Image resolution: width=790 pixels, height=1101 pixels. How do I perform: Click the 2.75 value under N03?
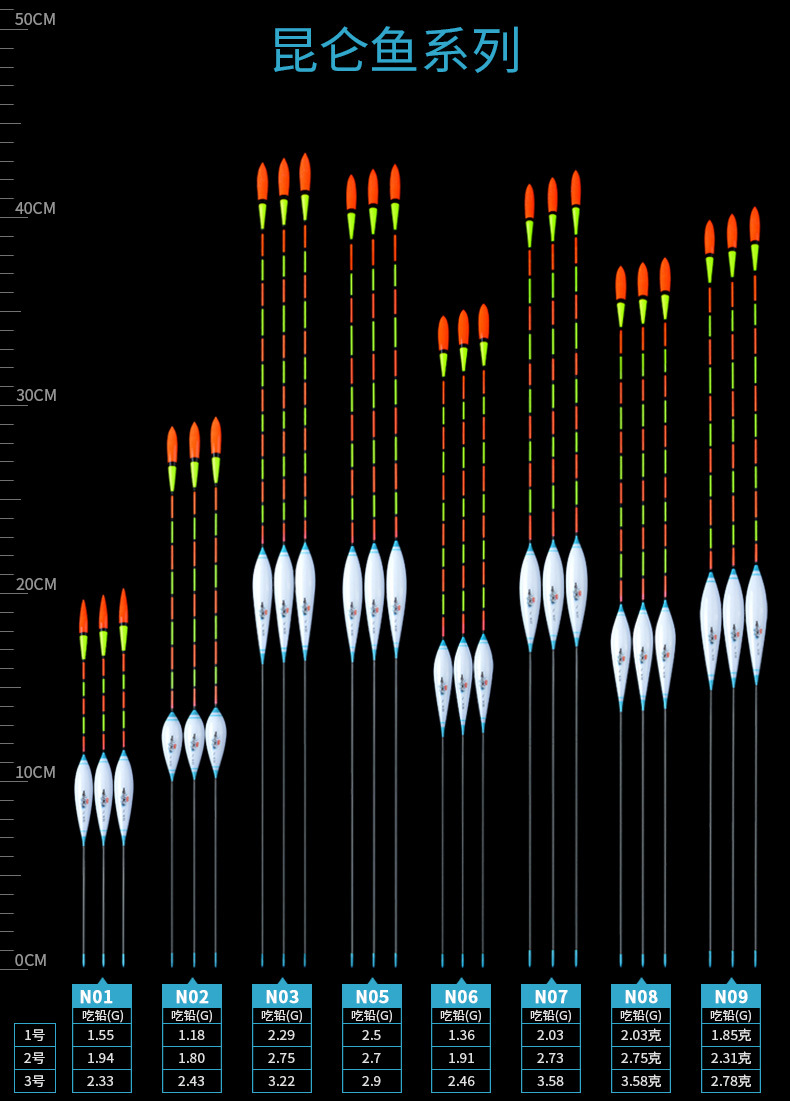point(282,1058)
